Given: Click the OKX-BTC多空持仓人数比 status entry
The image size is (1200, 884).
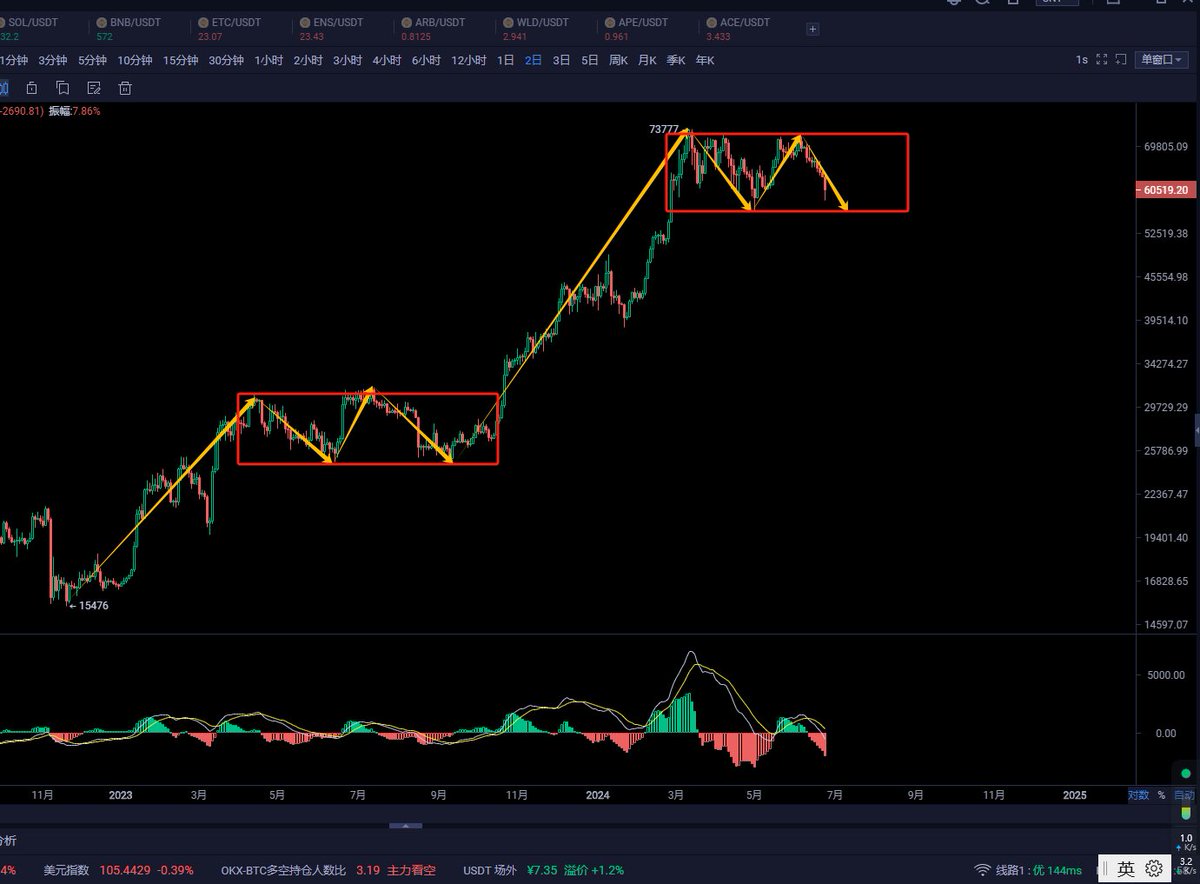Looking at the screenshot, I should 300,870.
